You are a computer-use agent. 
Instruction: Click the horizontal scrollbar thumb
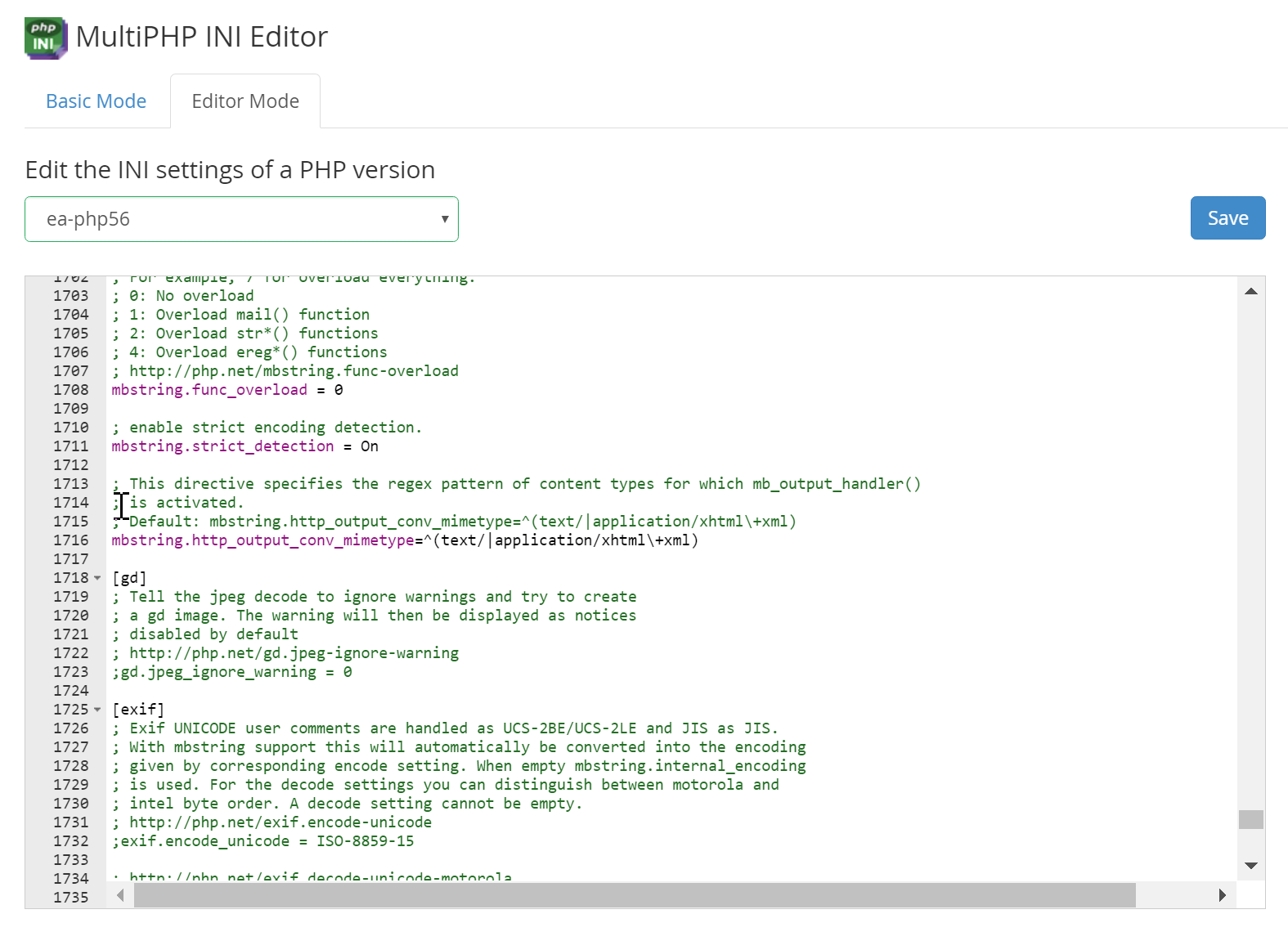(x=634, y=895)
